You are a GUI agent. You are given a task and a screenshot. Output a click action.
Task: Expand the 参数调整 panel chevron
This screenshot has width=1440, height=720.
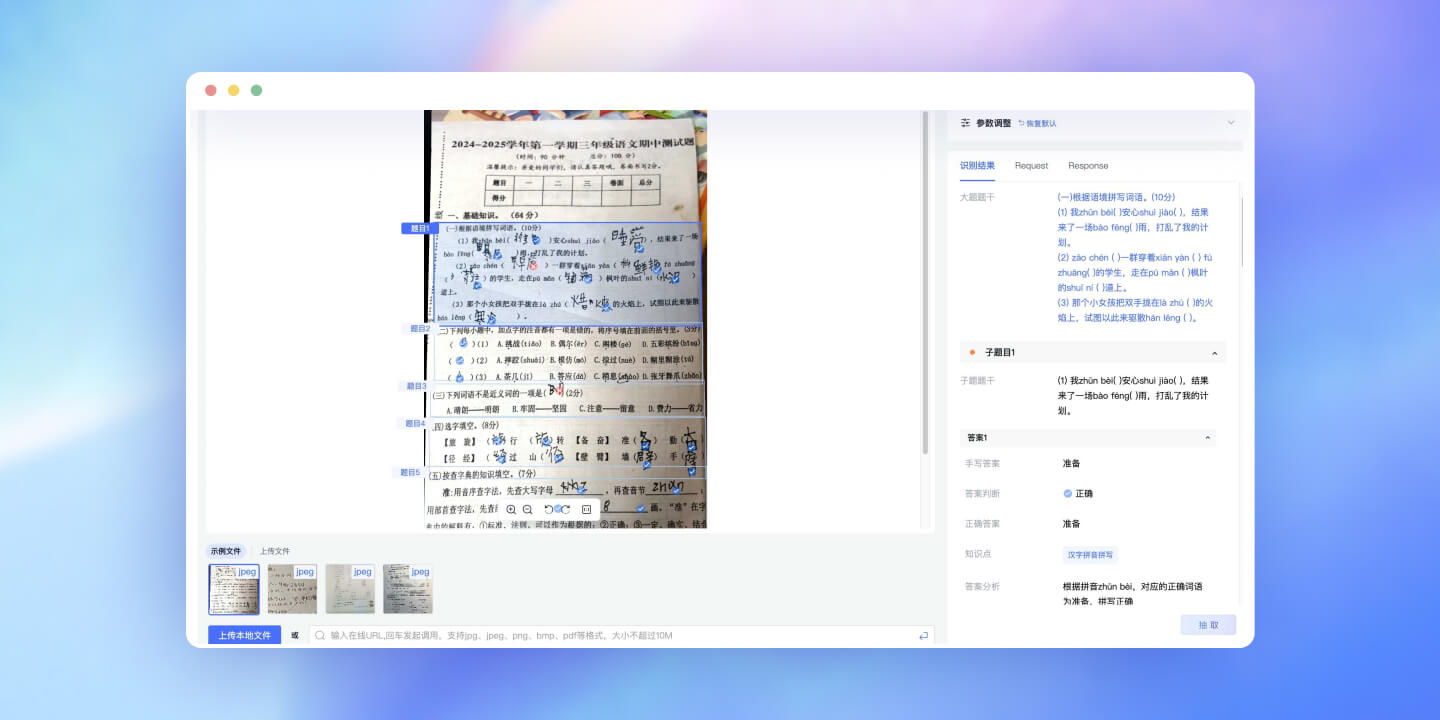1231,123
